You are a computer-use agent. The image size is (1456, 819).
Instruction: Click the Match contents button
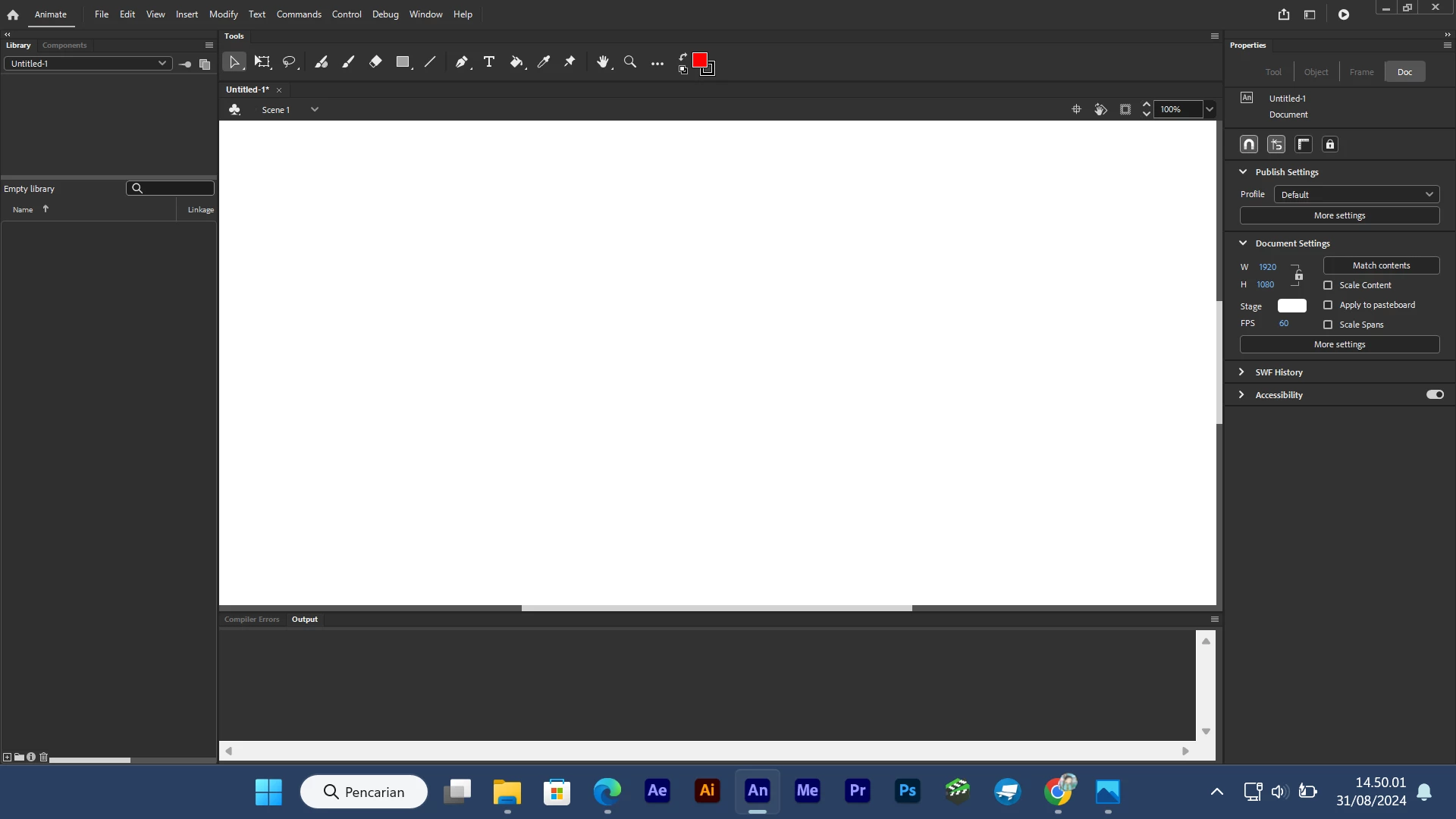click(x=1381, y=265)
